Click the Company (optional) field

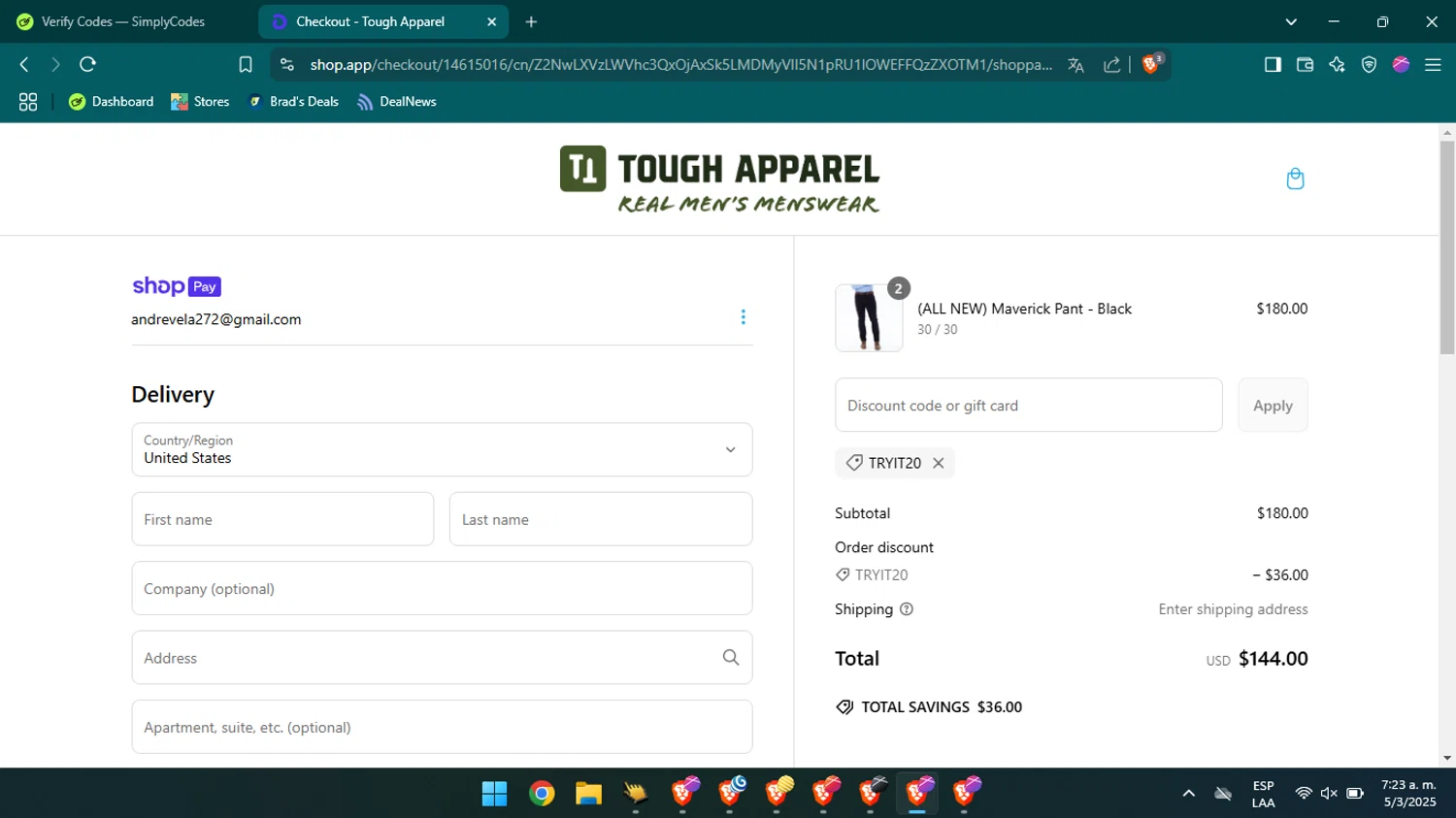coord(442,588)
